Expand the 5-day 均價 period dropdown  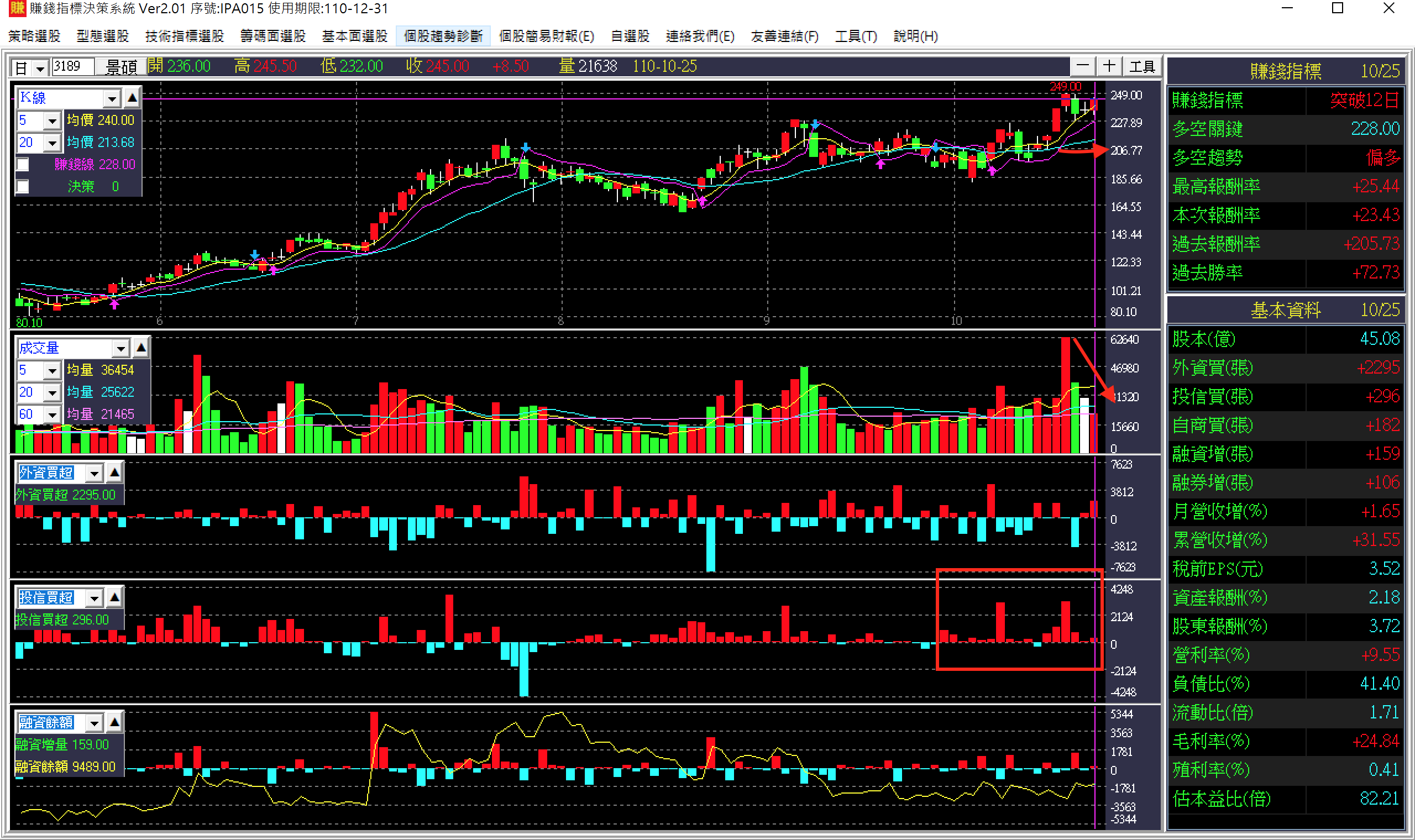tap(52, 120)
